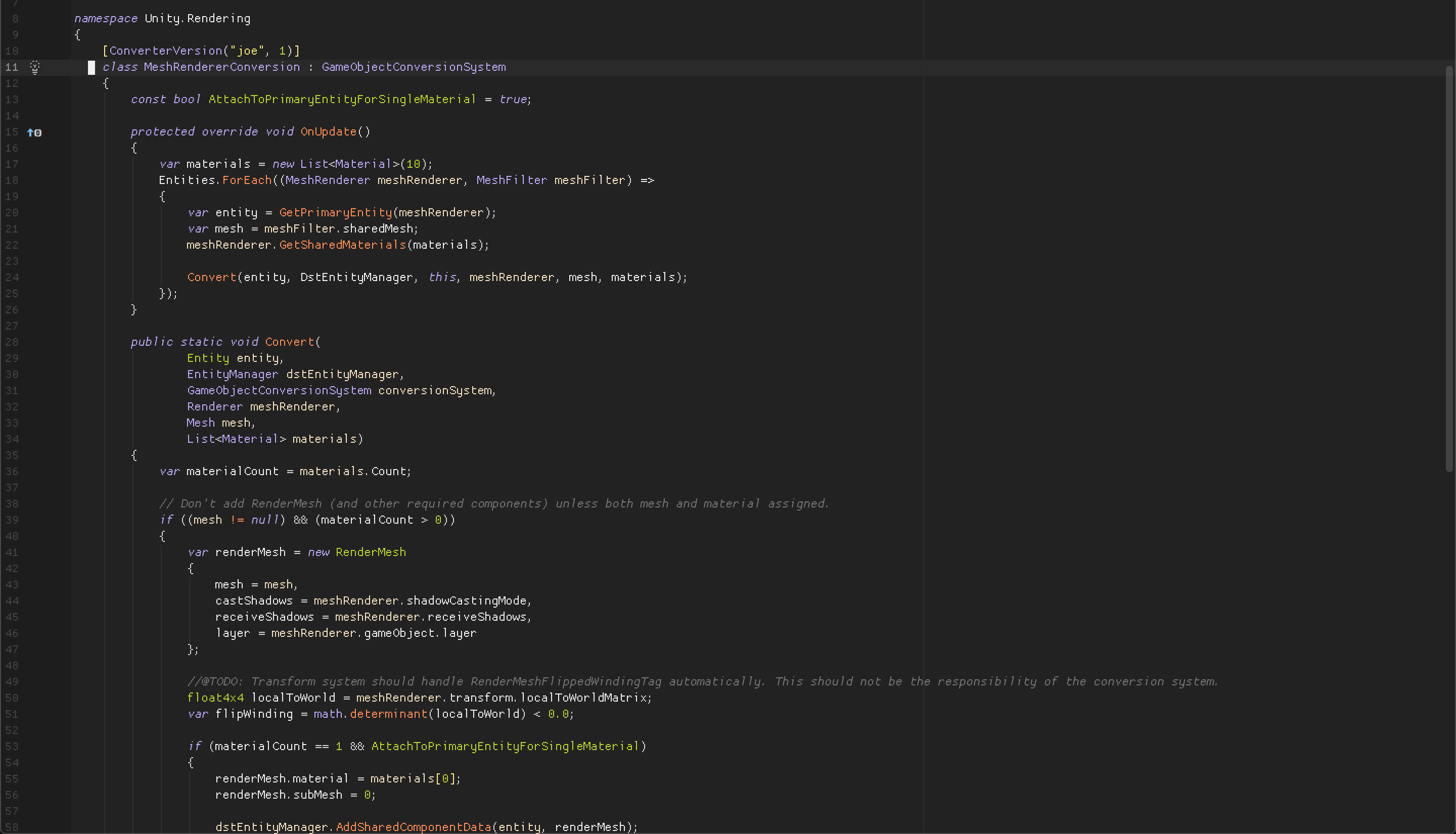Click the constant AttachToPrimaryEntityForSingleMaterial on line 13
The image size is (1456, 834).
tap(342, 100)
